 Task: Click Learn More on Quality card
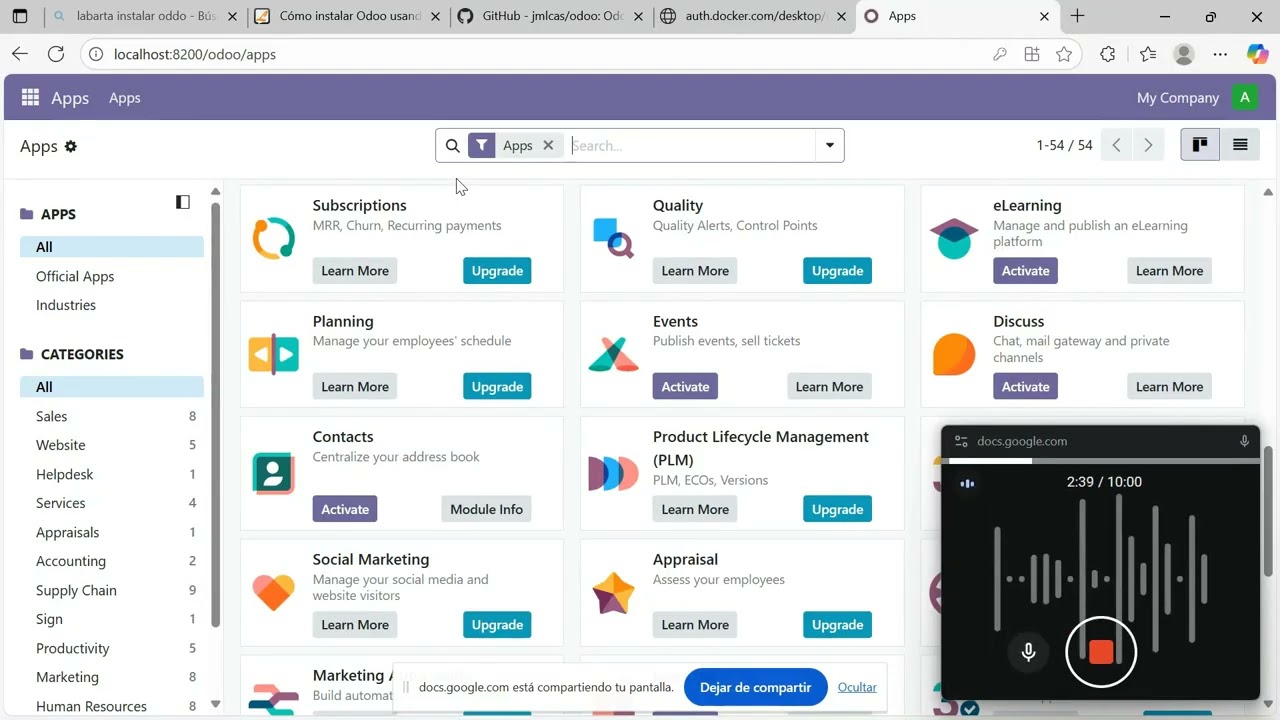click(x=695, y=271)
